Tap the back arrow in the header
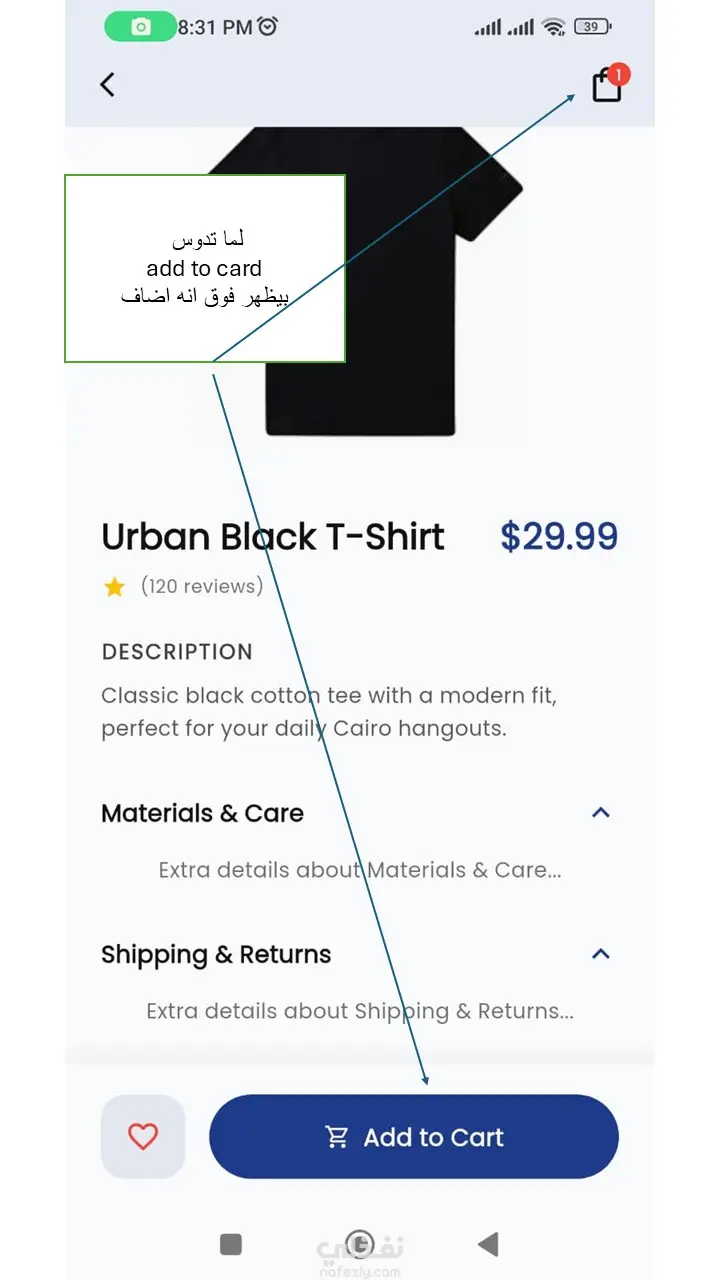The image size is (720, 1280). point(108,85)
